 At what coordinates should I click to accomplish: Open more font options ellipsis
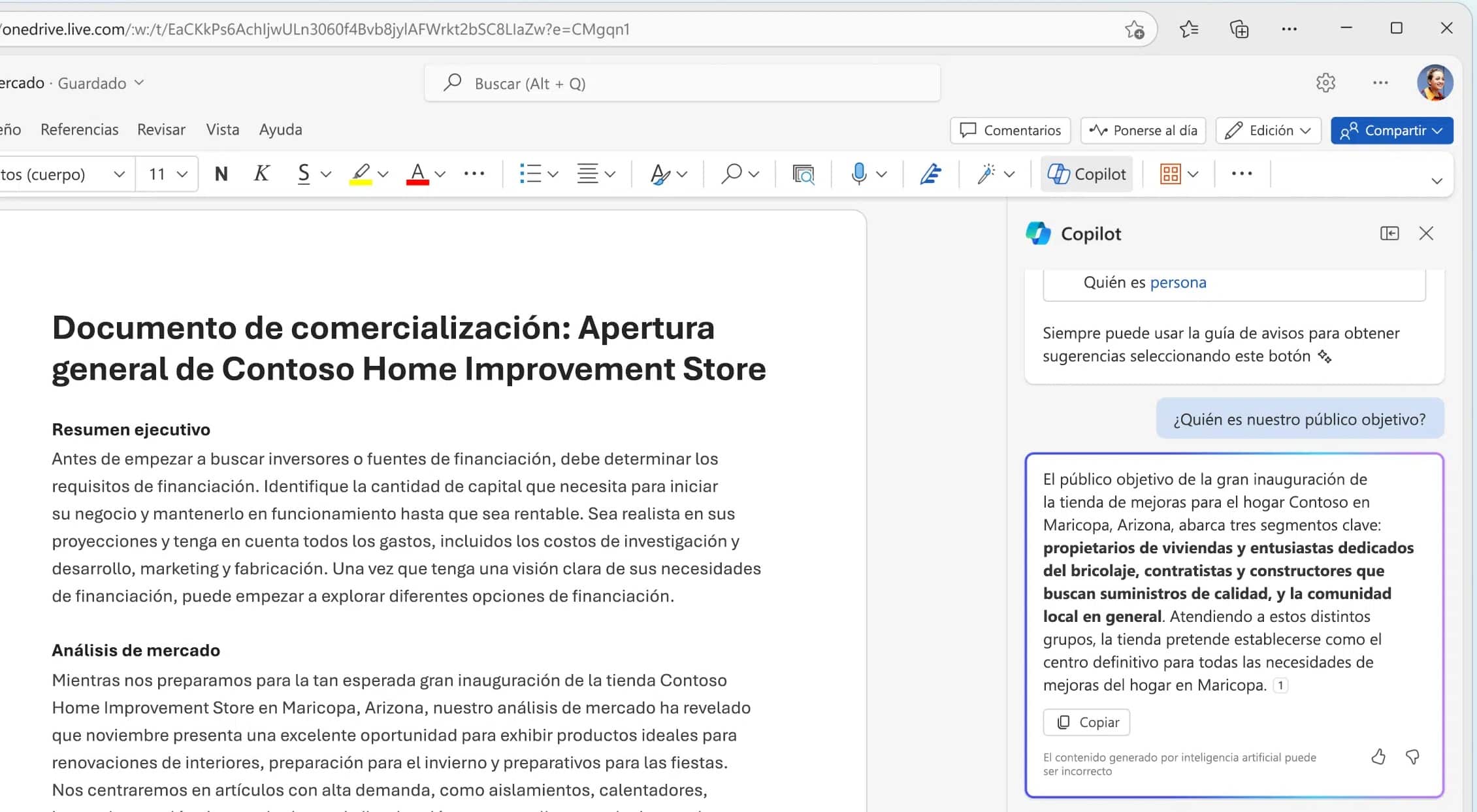474,174
